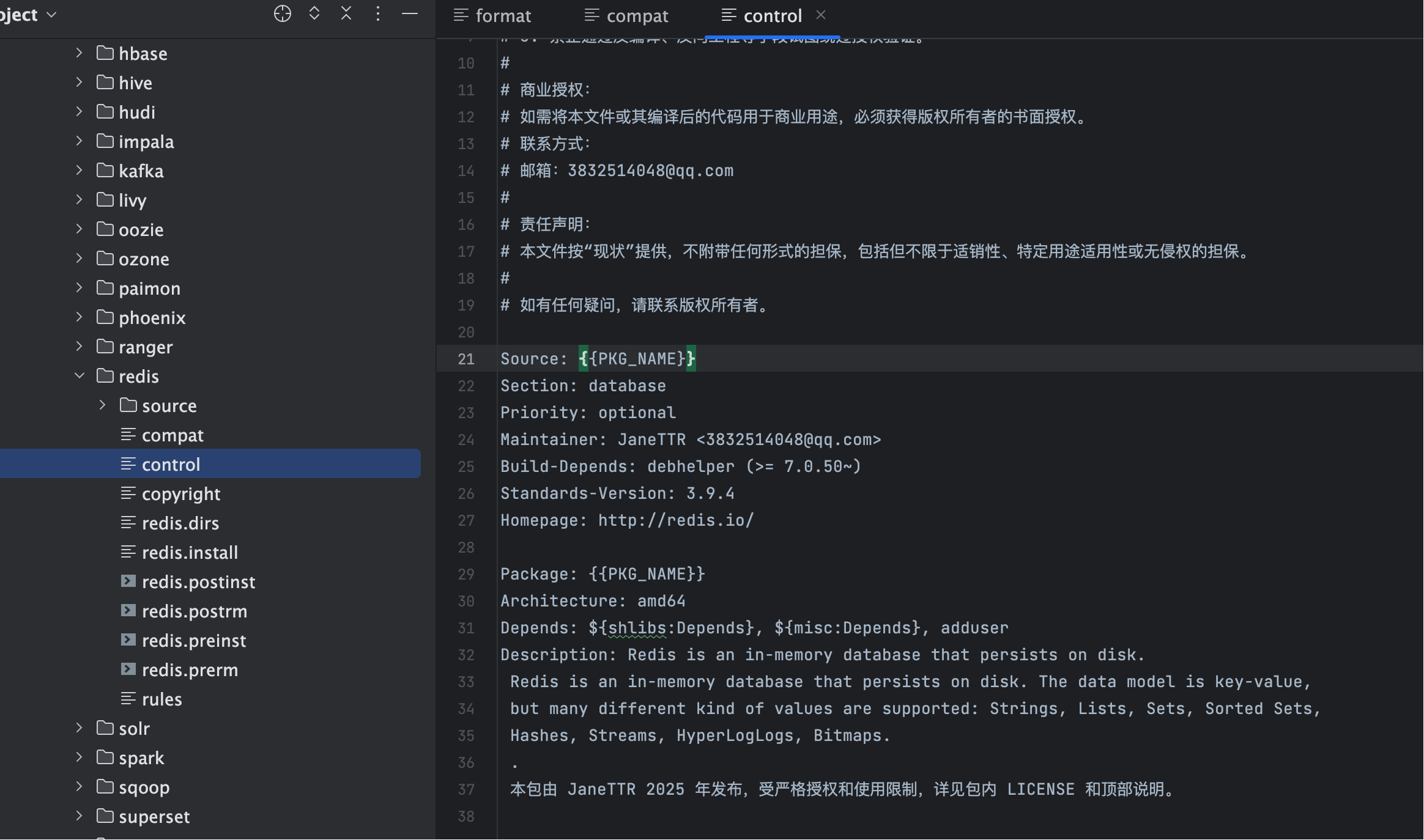Place cursor on 'Source: {{PKG_NAME}}' line
This screenshot has width=1424, height=840.
click(598, 359)
